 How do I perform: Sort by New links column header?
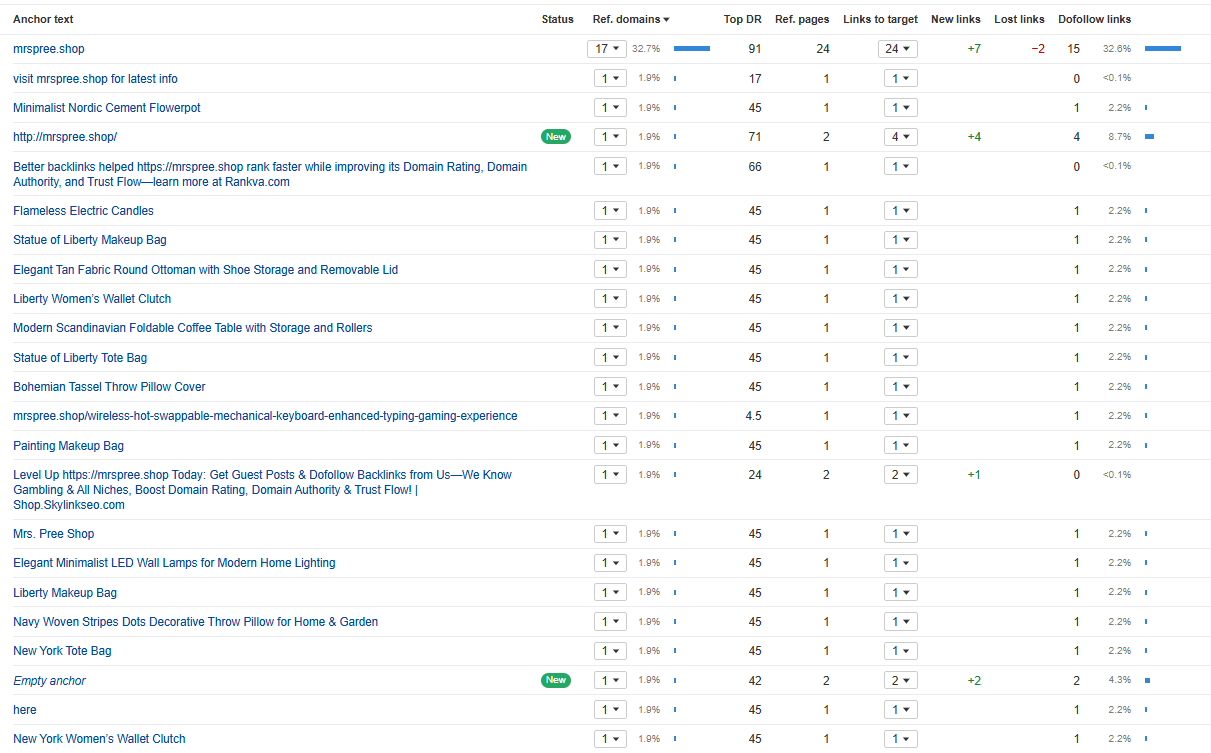click(x=955, y=20)
